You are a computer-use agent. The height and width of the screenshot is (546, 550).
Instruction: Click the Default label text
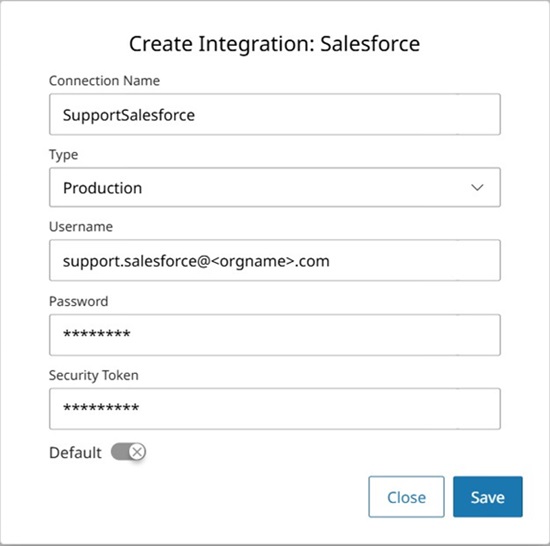click(75, 452)
